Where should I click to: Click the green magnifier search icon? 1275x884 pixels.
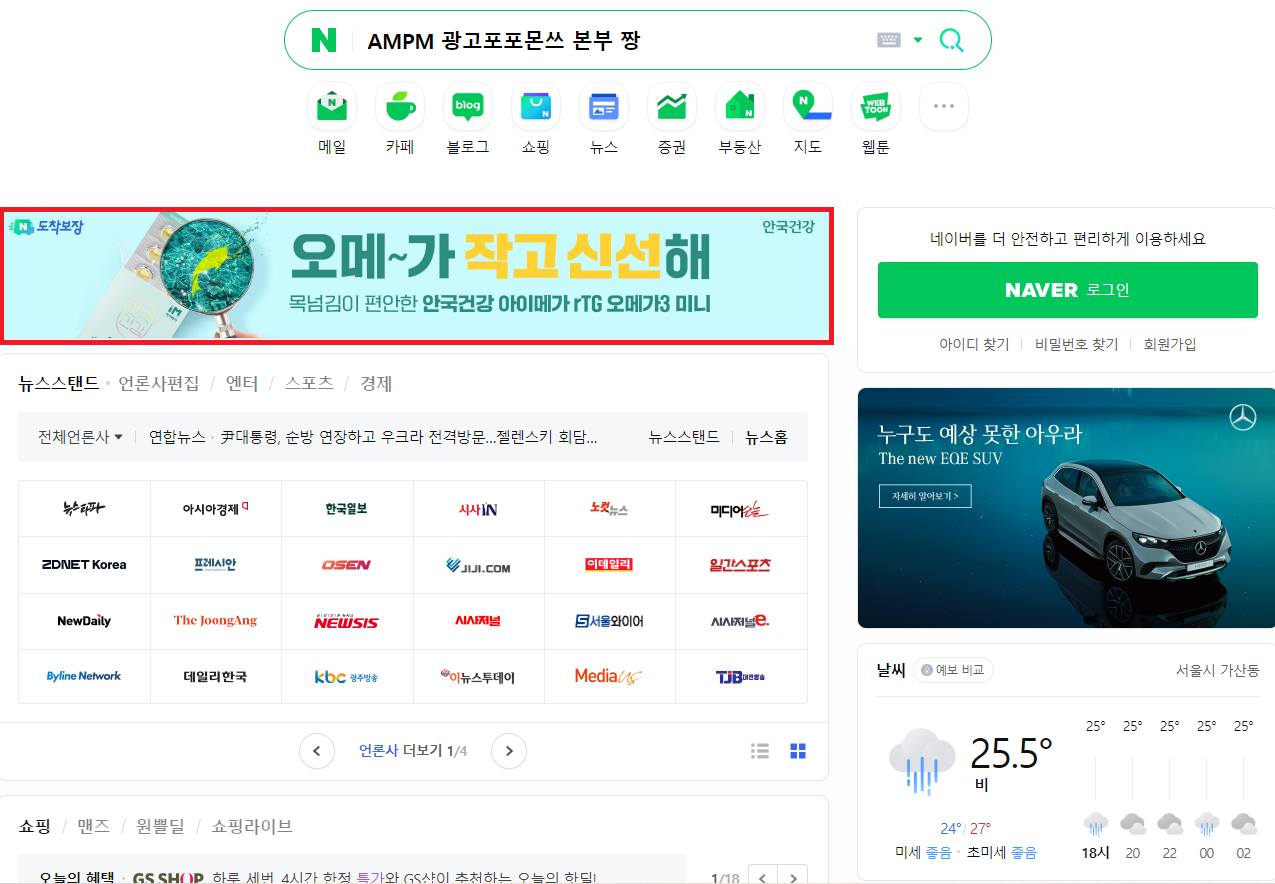click(x=951, y=40)
